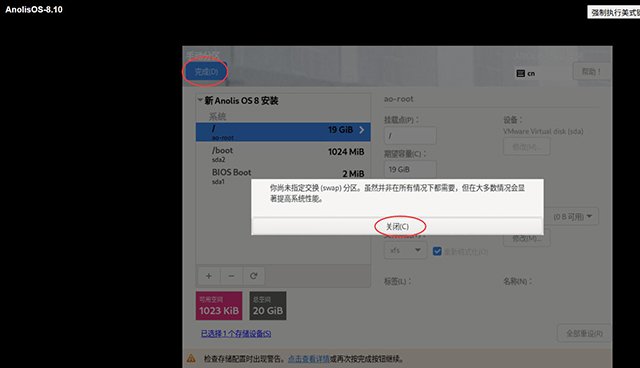
Task: Click the keyboard layout cn icon
Action: [526, 73]
